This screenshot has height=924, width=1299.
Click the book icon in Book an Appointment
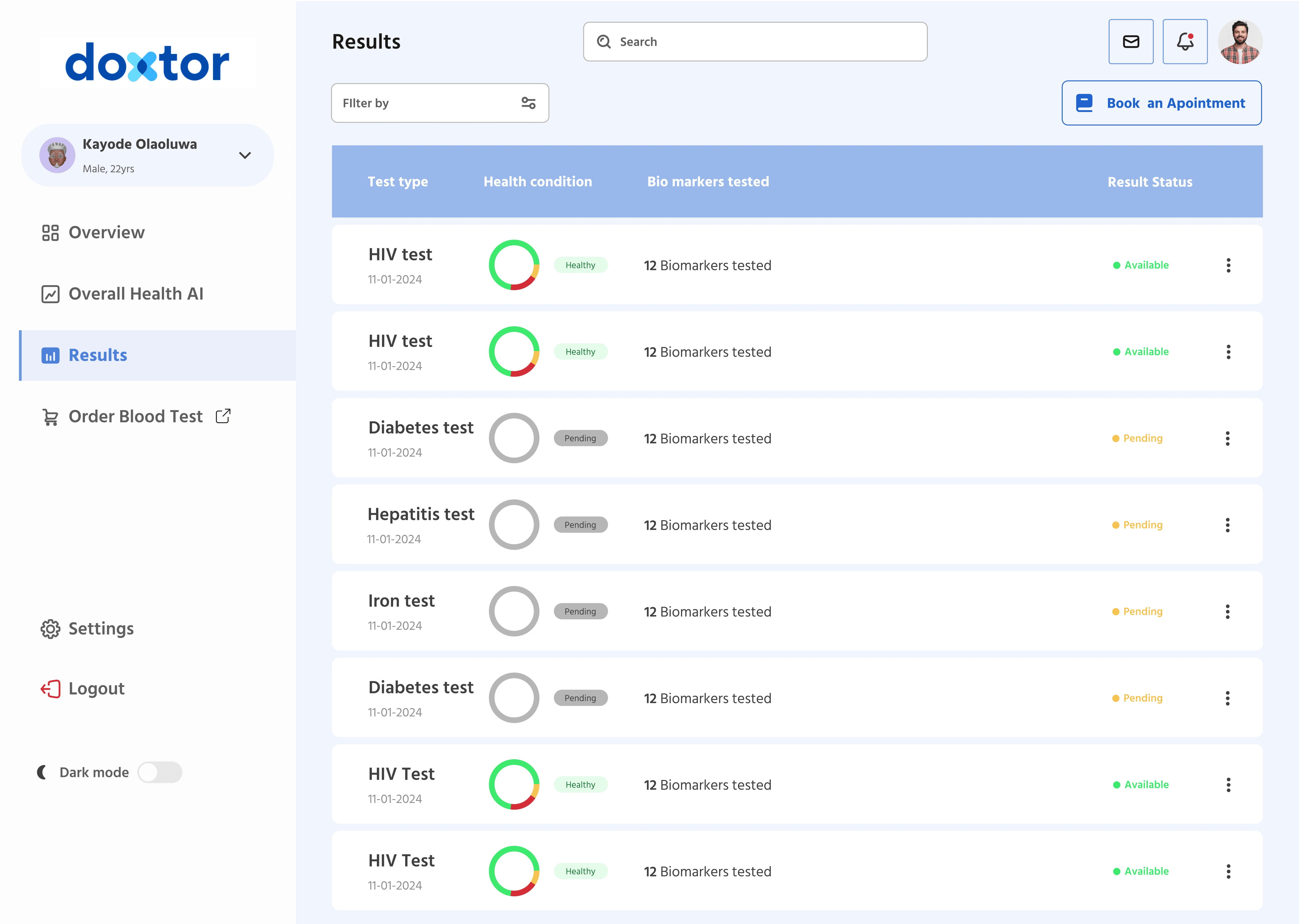(1084, 103)
